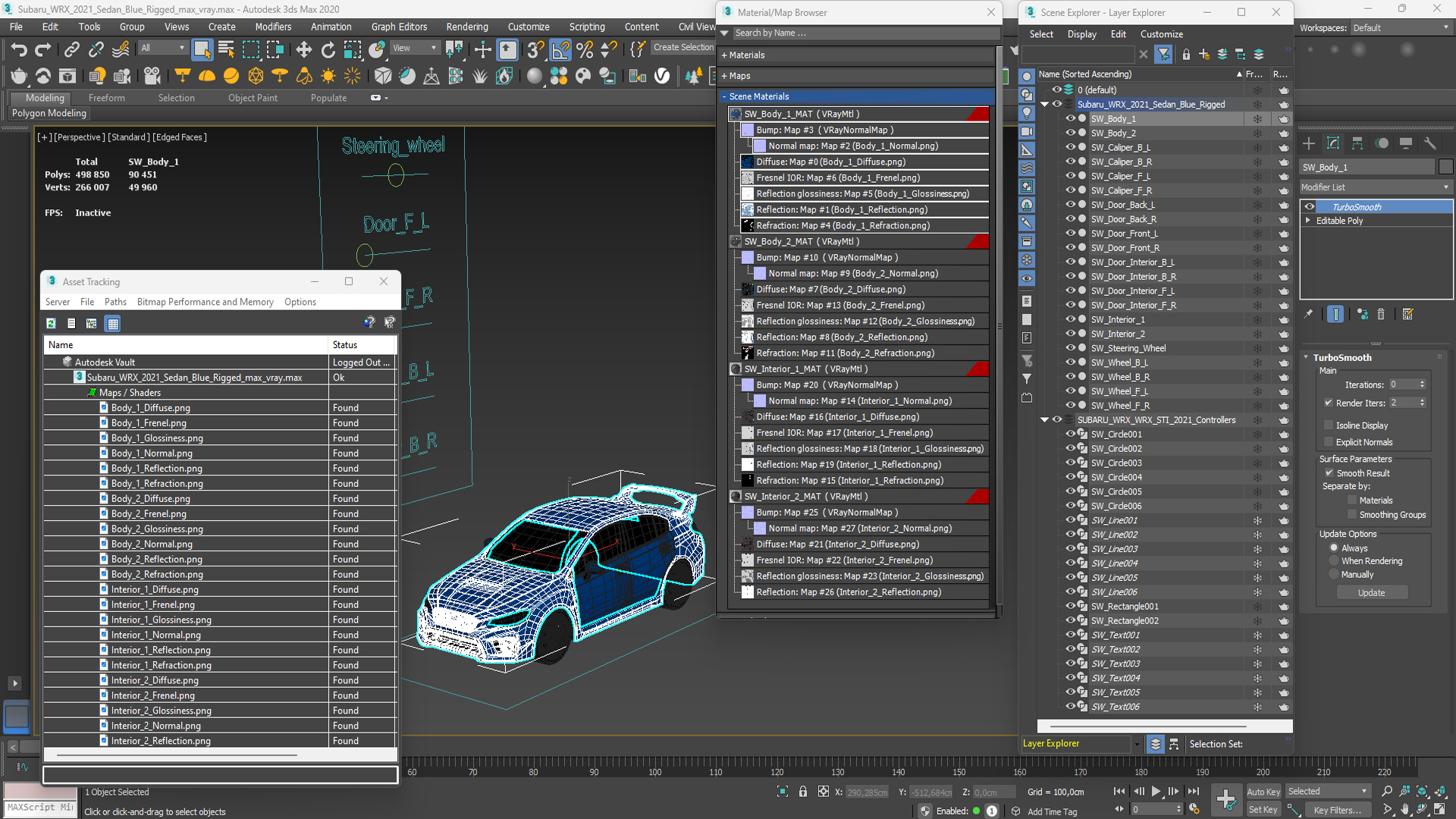Screen dimensions: 1456x819
Task: Click the Auto Key button
Action: pos(1263,792)
